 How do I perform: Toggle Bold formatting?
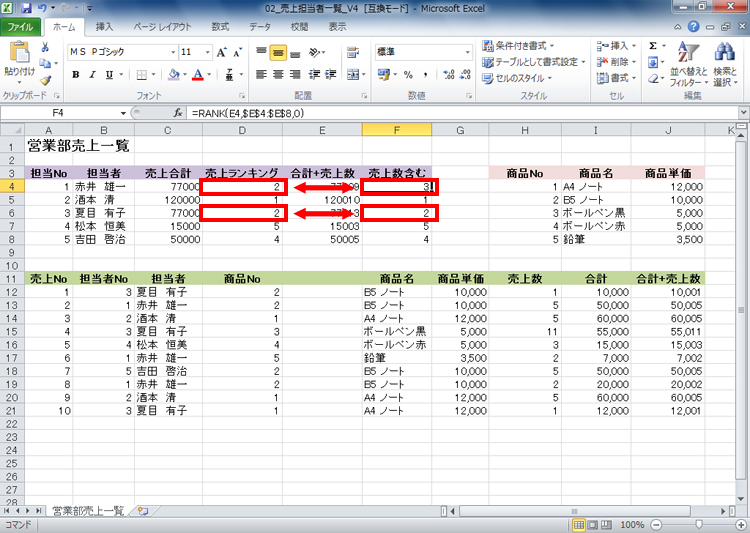[x=76, y=75]
